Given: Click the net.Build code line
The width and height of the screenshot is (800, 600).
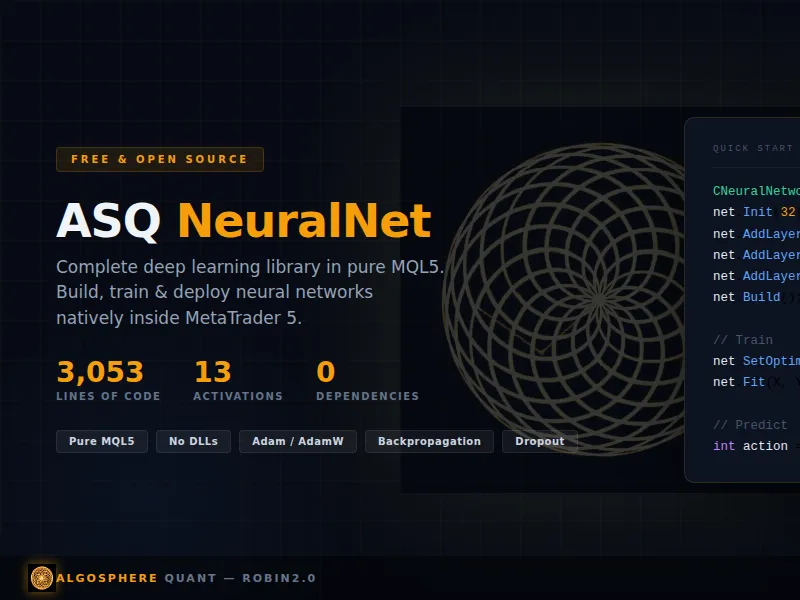Looking at the screenshot, I should (755, 297).
